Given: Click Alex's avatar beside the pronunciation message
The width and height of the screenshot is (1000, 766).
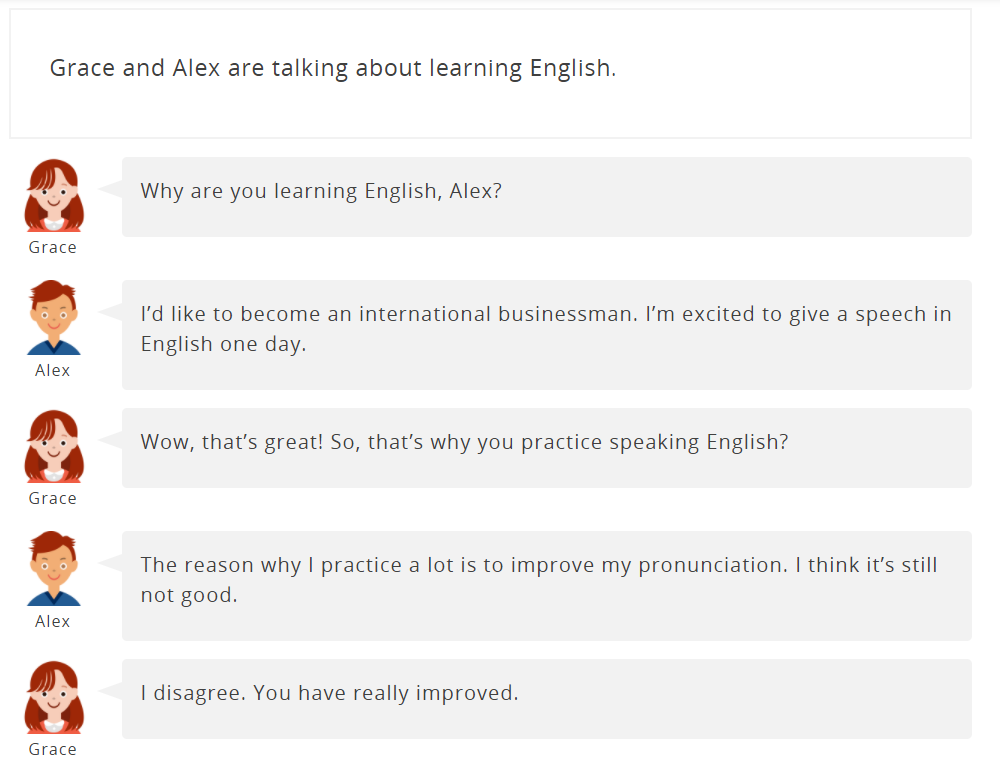Looking at the screenshot, I should [x=54, y=569].
